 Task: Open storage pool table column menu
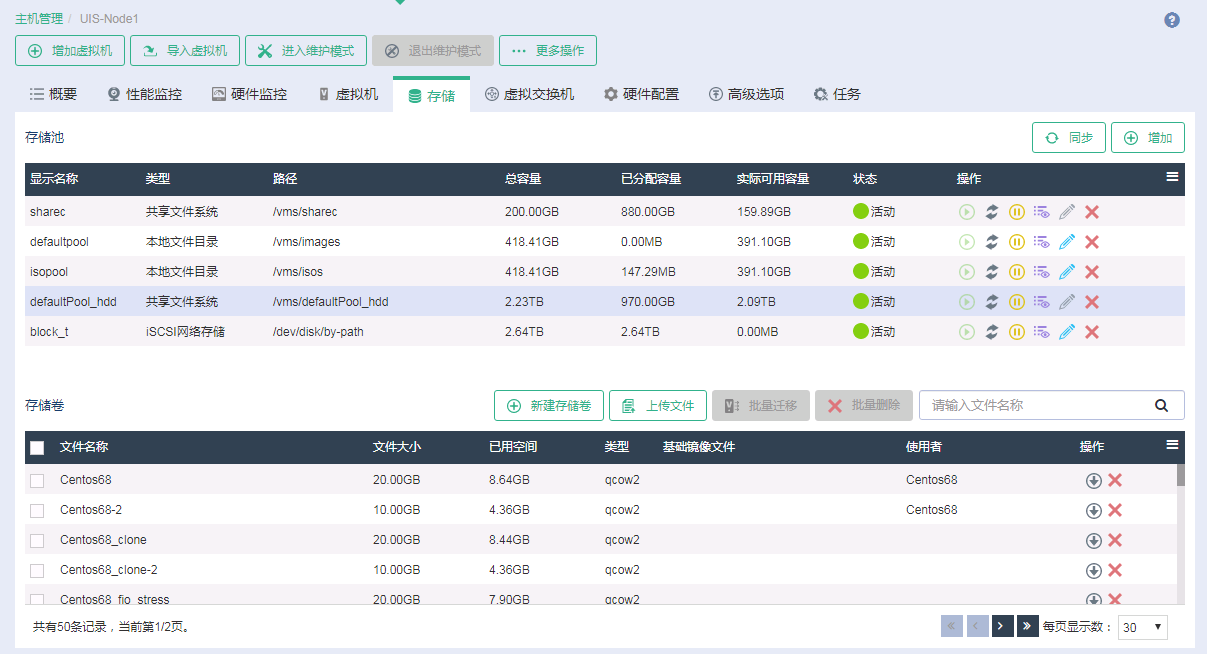tap(1172, 177)
